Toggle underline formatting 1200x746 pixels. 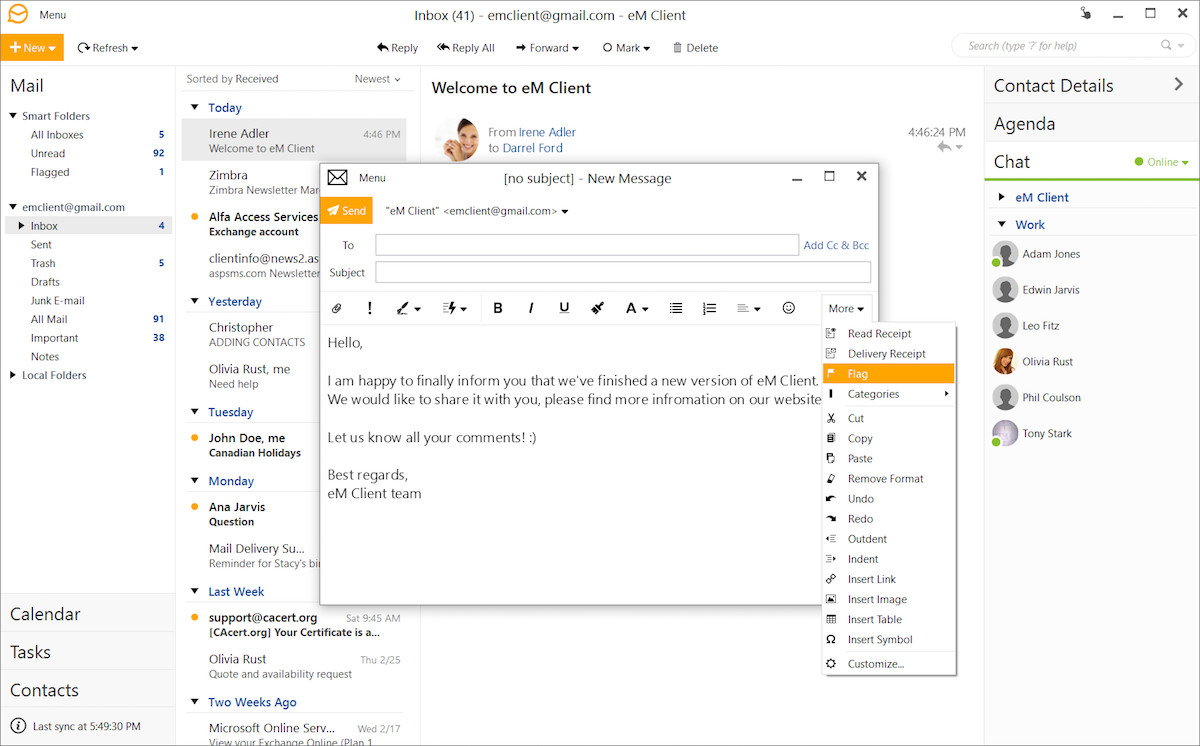[564, 308]
